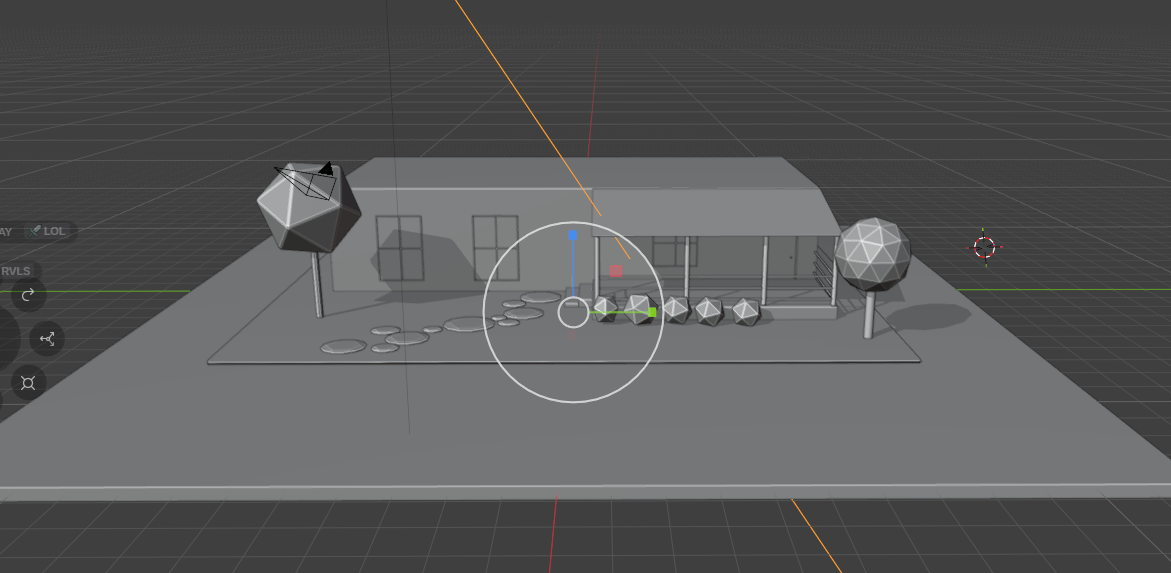This screenshot has width=1171, height=573.
Task: Click the round crossed-circle overlay button
Action: 28,382
